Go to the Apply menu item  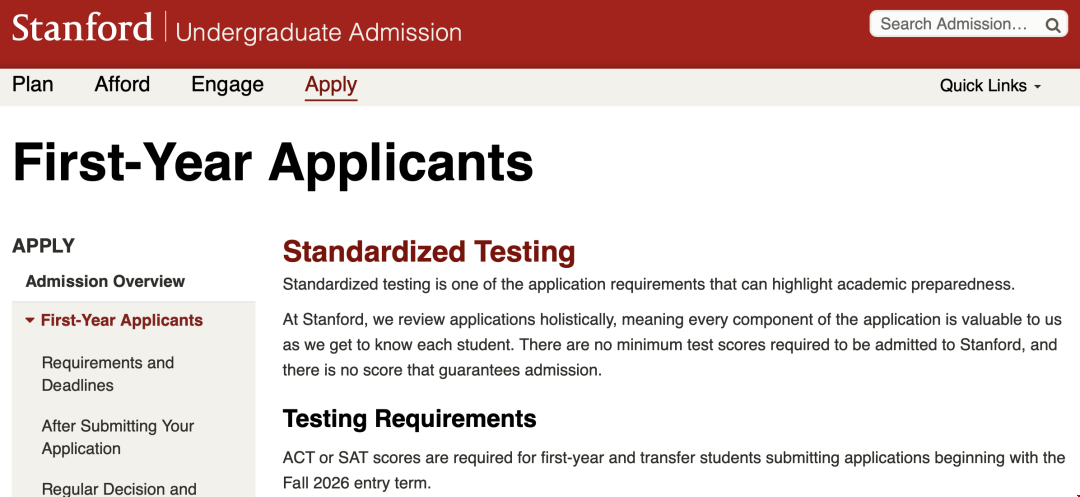coord(331,85)
